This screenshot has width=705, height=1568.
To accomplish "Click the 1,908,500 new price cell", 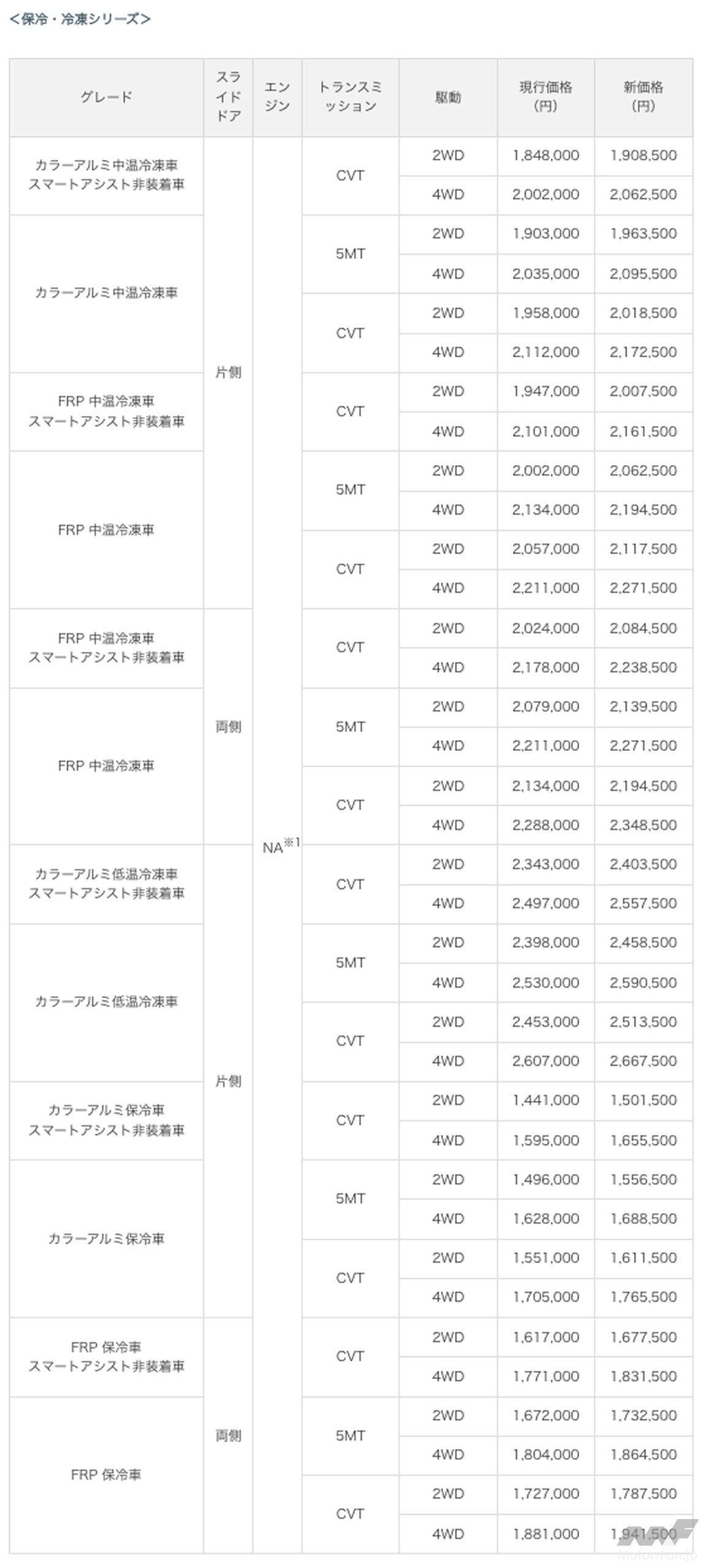I will [x=643, y=156].
